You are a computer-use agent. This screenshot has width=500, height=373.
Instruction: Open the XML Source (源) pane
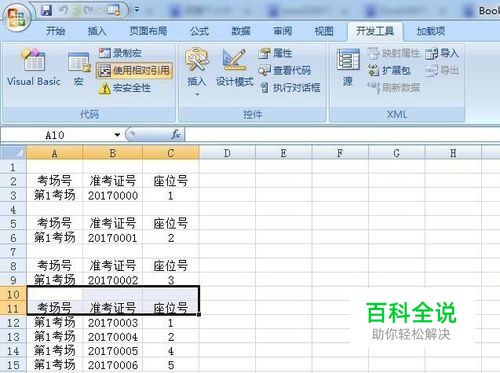tap(348, 68)
